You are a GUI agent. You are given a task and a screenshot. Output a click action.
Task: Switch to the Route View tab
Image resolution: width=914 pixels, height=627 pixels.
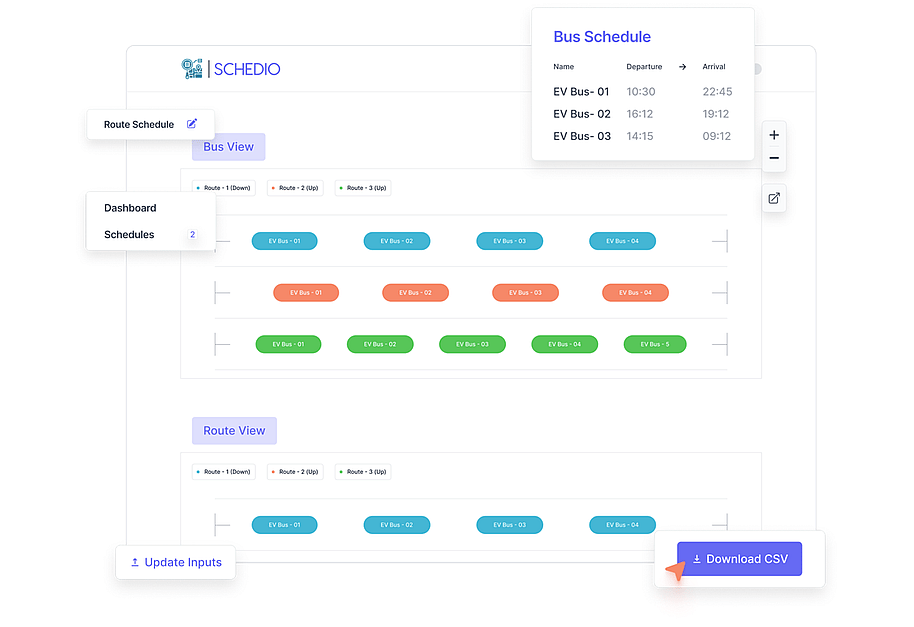(x=234, y=431)
